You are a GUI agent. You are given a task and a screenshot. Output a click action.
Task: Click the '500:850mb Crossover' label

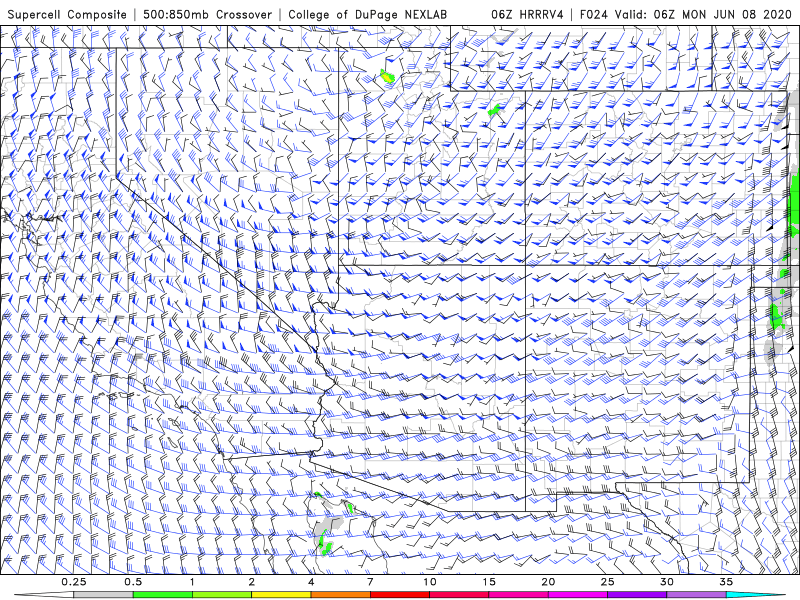(208, 15)
